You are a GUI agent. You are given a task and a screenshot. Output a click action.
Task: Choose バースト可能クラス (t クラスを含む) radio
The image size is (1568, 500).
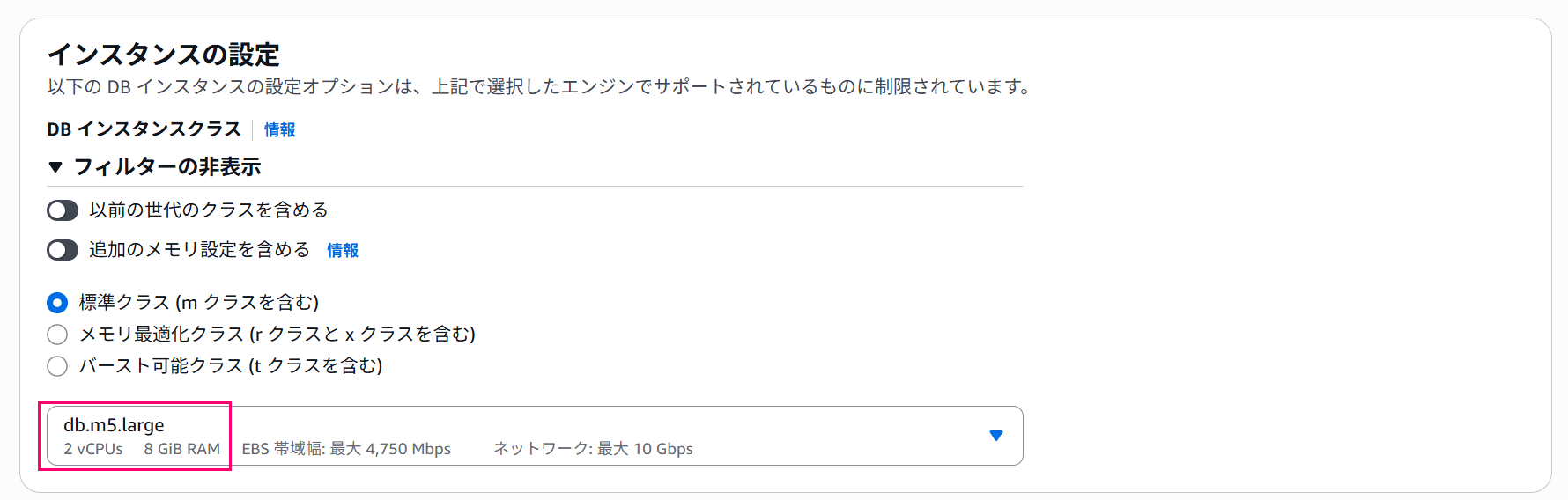point(57,366)
